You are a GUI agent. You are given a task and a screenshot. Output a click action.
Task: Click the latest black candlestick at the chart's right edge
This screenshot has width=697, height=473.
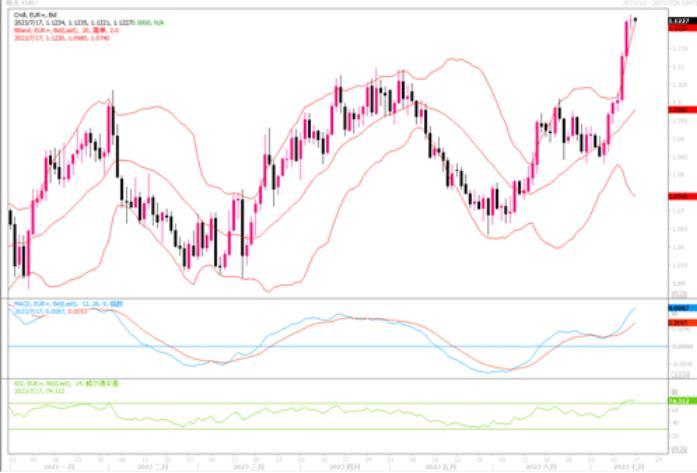click(635, 19)
